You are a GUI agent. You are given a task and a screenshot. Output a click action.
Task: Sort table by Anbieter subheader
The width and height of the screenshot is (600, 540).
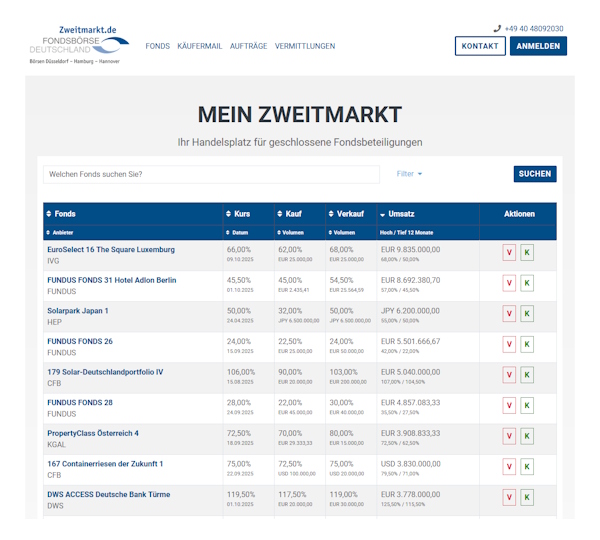[60, 233]
